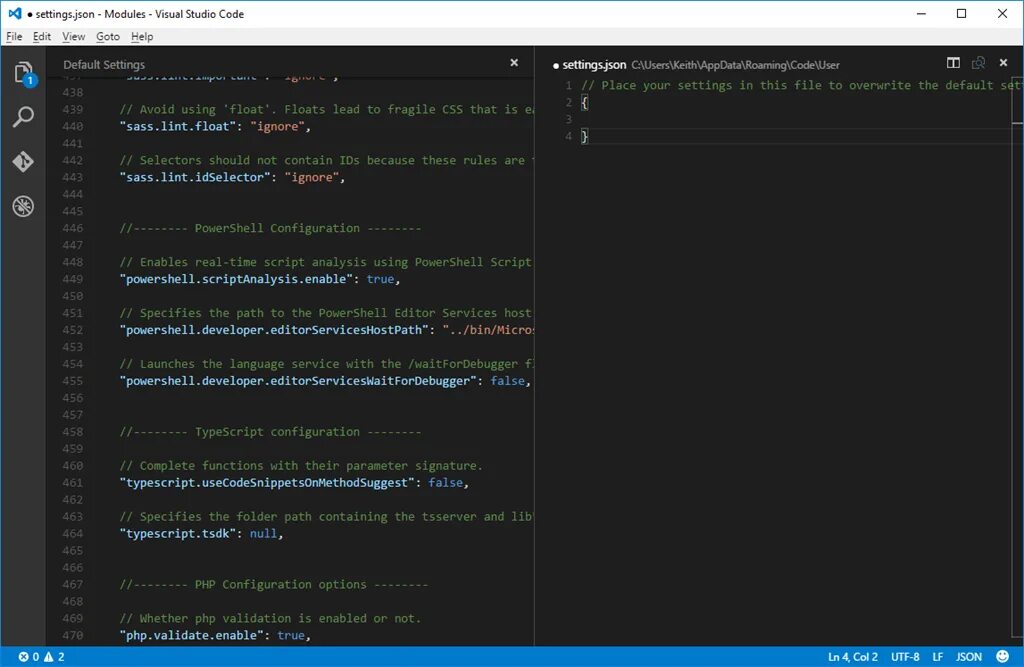Place cursor on empty line 3 of settings.json
Screen dimensions: 1024x667
[x=797, y=120]
